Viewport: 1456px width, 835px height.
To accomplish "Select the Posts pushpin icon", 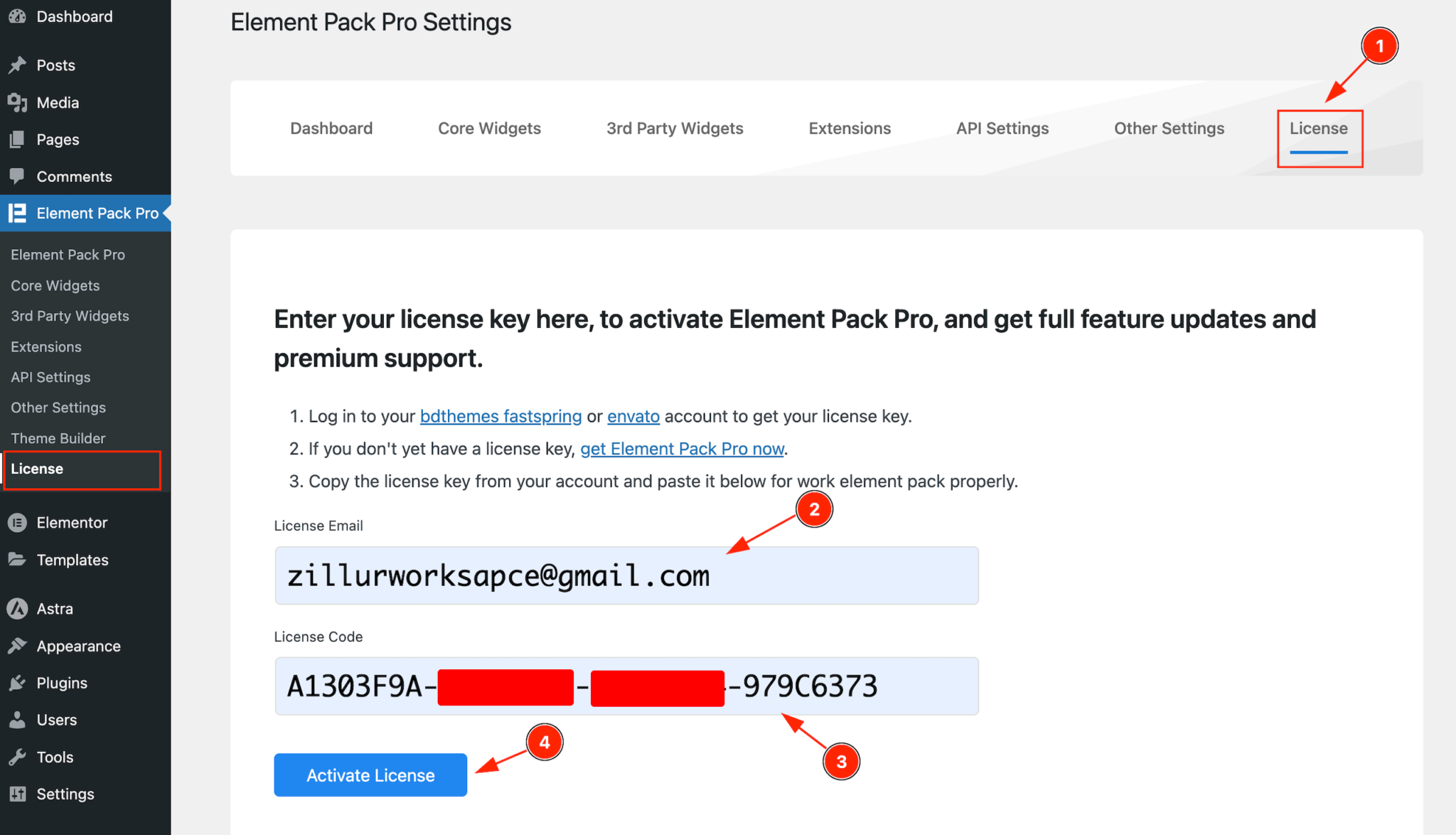I will click(17, 65).
